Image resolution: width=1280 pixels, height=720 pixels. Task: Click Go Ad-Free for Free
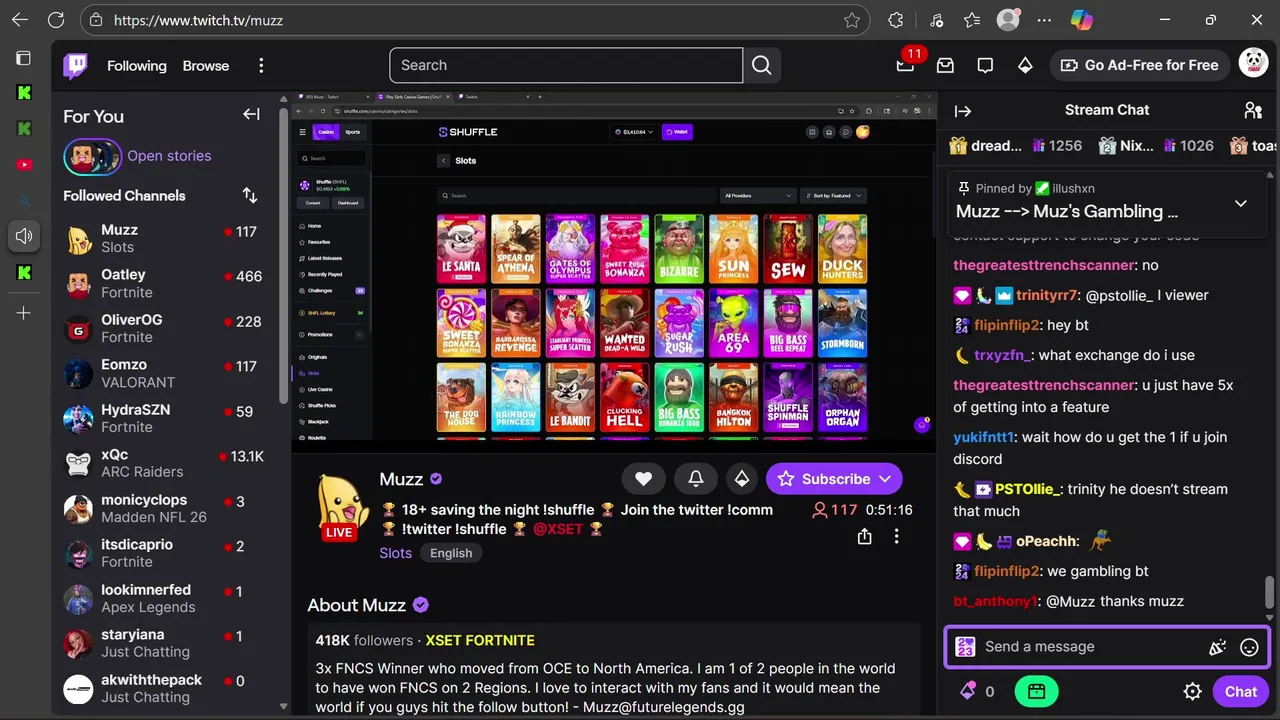1139,65
